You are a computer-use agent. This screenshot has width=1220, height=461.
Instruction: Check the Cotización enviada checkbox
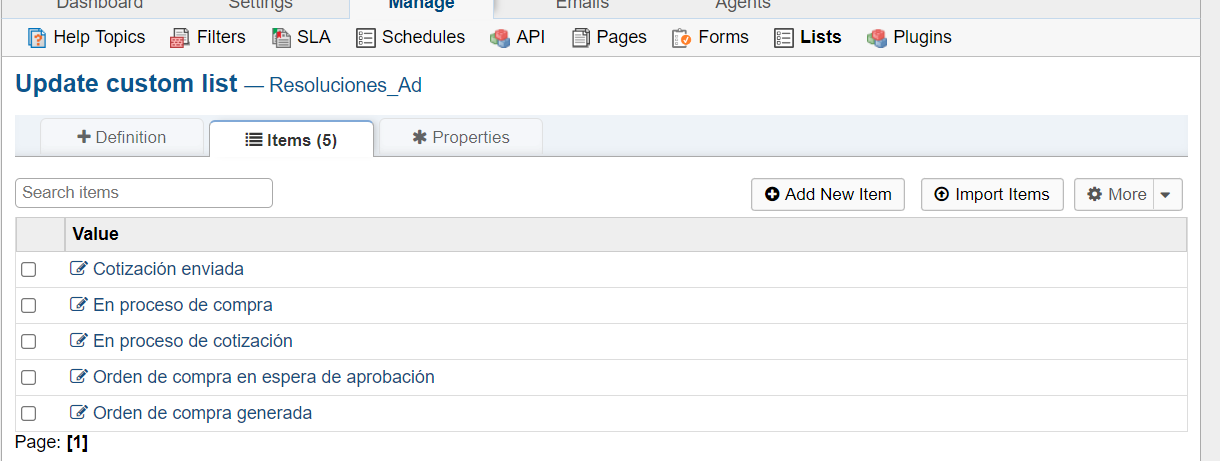pos(29,270)
